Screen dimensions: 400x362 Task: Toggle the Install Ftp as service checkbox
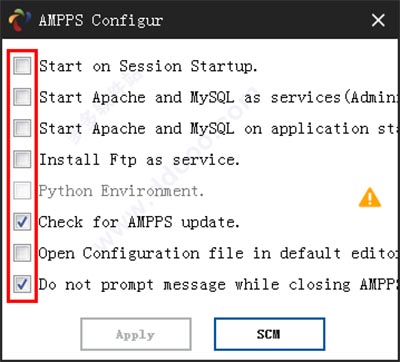[22, 159]
